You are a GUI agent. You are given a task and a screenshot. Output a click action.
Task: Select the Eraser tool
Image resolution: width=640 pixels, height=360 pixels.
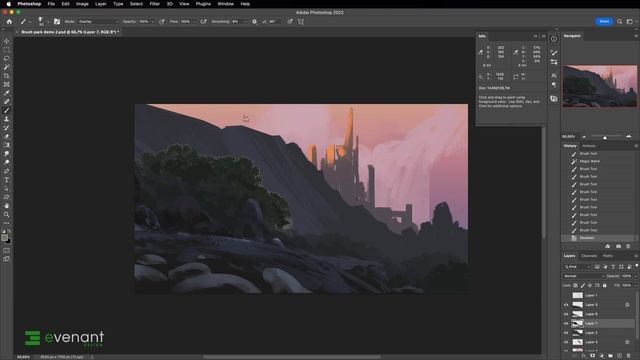tap(7, 136)
